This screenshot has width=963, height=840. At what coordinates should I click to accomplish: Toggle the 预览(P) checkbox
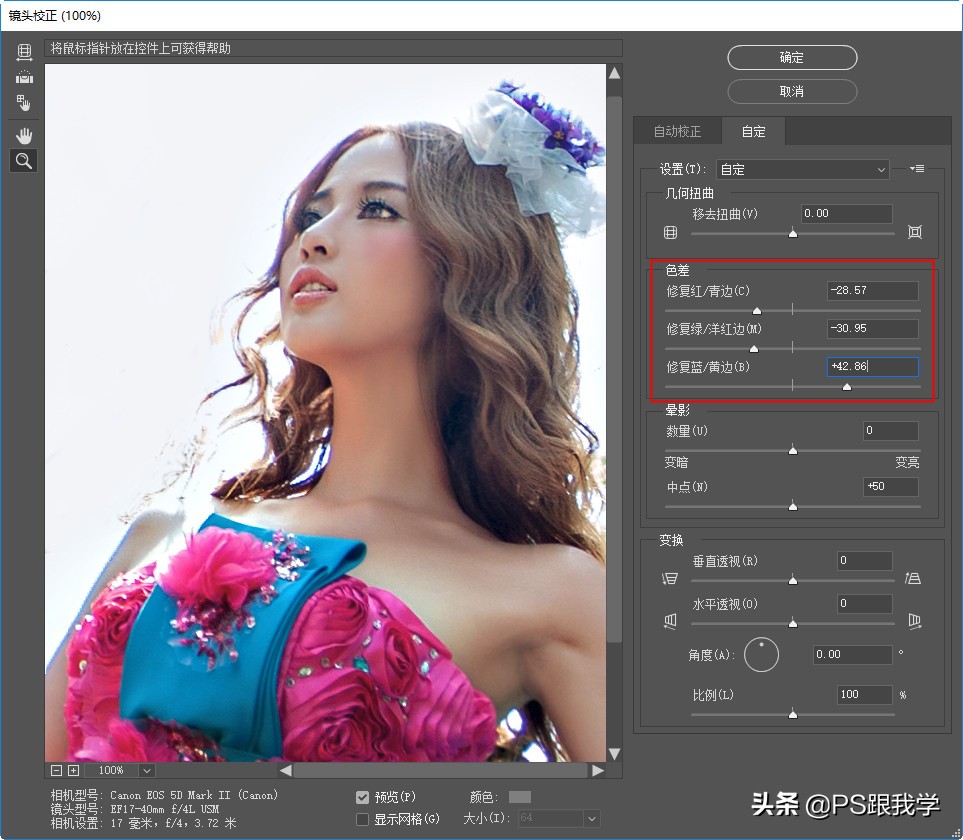362,797
